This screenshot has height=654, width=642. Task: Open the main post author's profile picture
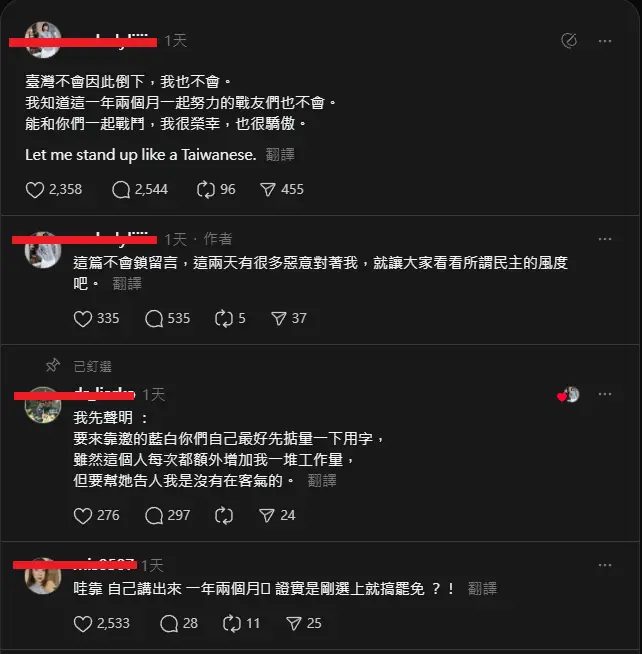coord(43,40)
